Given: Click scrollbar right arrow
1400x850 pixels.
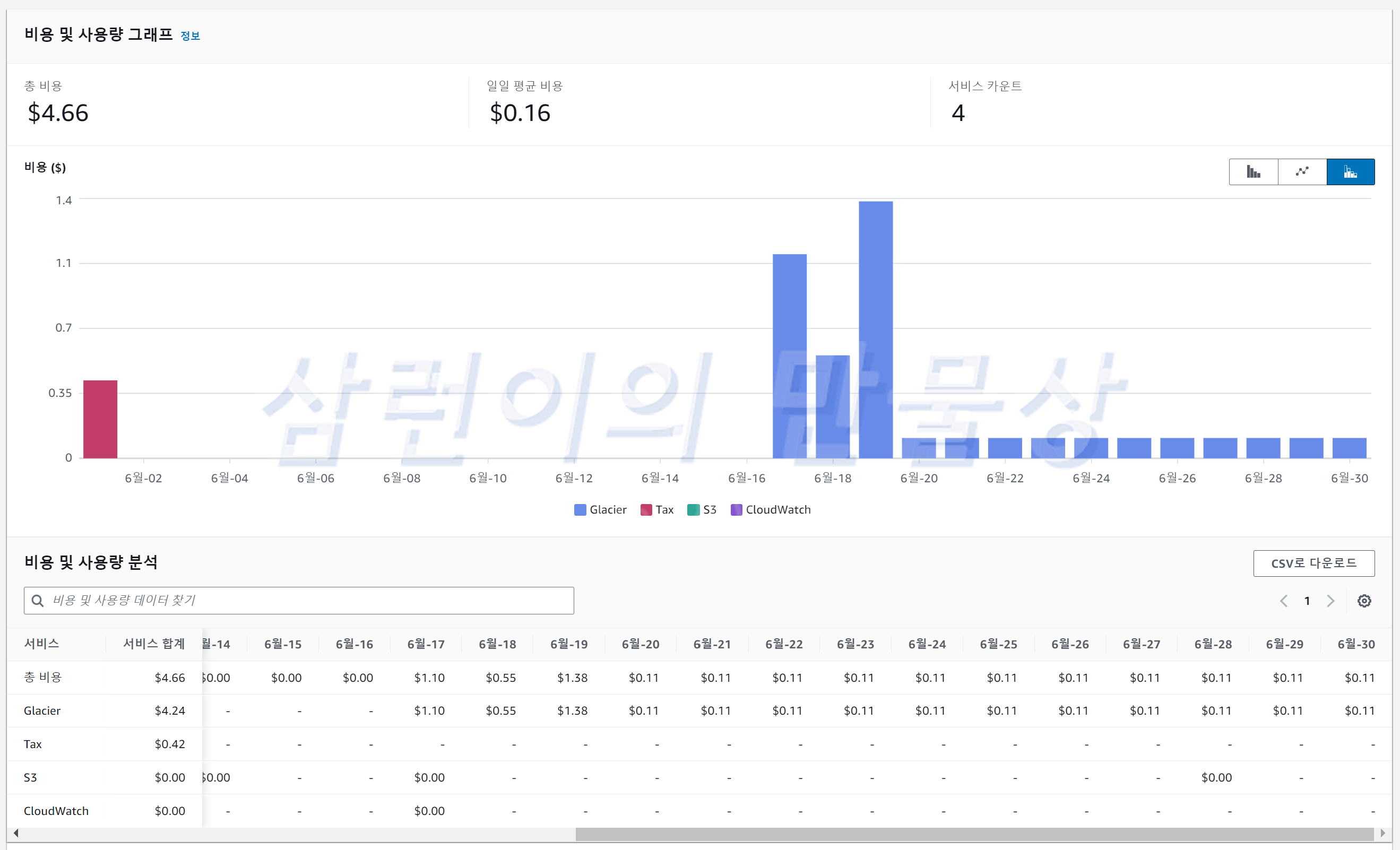Looking at the screenshot, I should point(1382,833).
